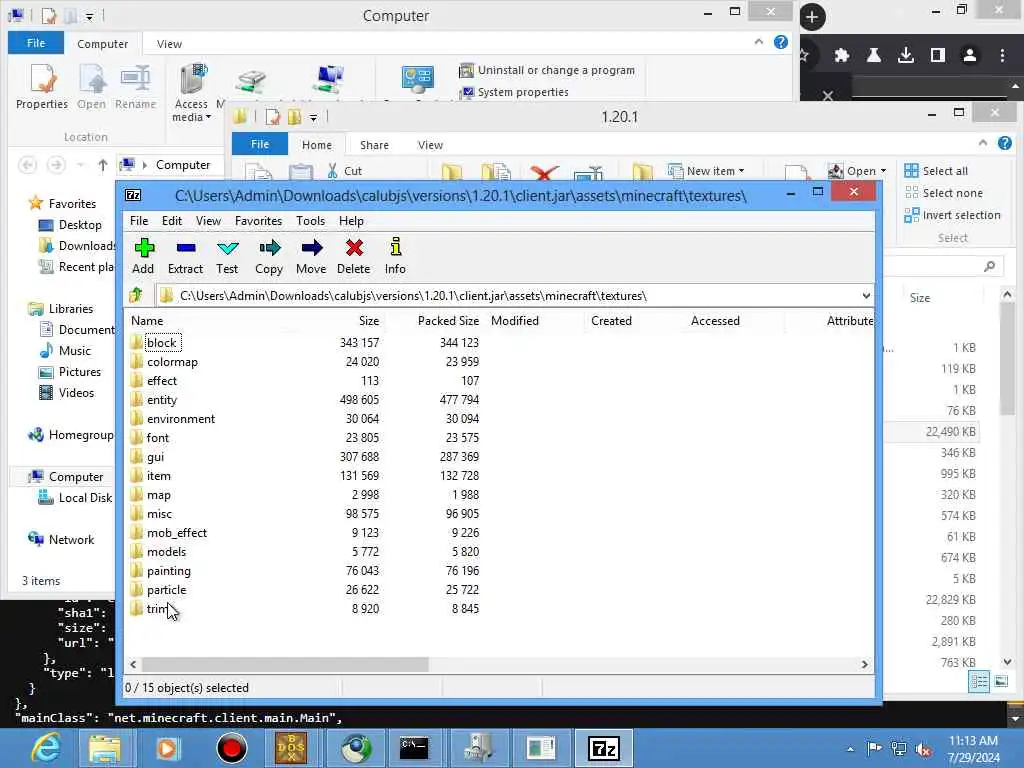1024x768 pixels.
Task: Select the font folder
Action: (x=158, y=438)
